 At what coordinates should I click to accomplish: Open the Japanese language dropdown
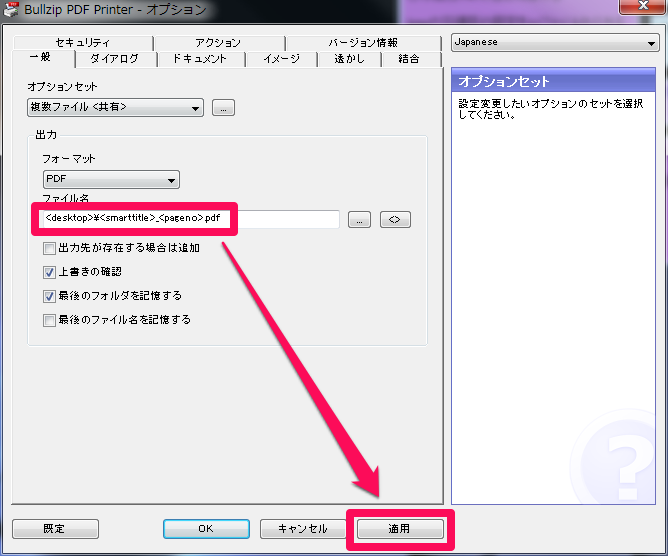[x=554, y=44]
